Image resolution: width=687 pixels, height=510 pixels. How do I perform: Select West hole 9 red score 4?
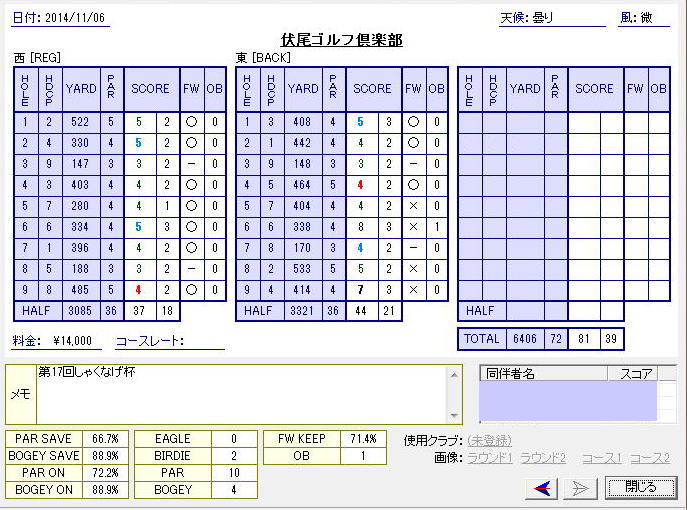139,290
